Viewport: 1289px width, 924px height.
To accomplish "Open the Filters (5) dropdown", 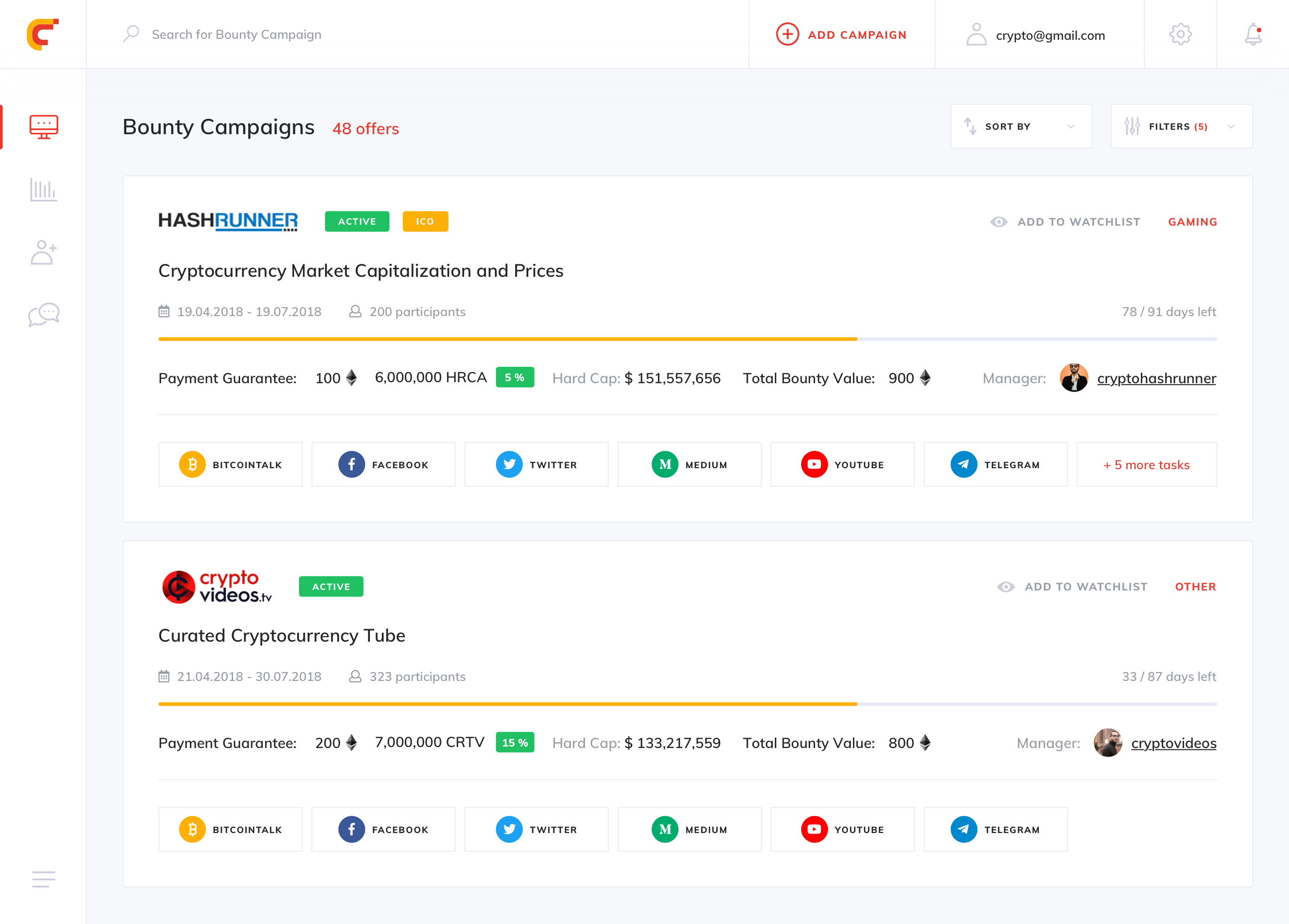I will pos(1181,126).
